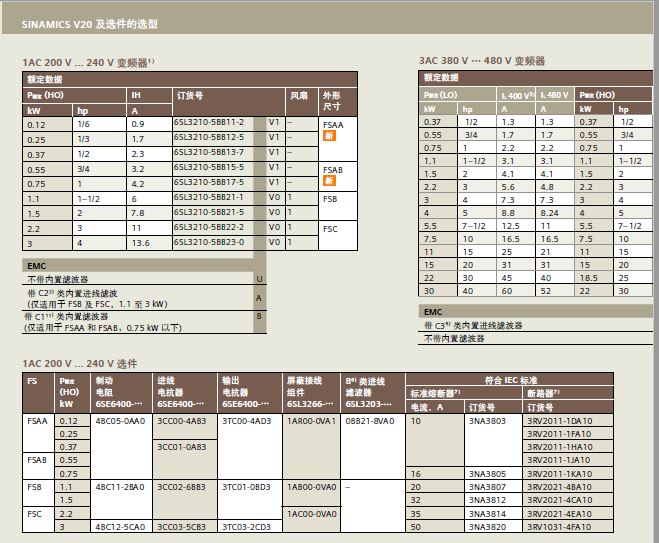Screen dimensions: 659x543
Task: Select line reactor 3CC03-5CB3
Action: click(182, 527)
